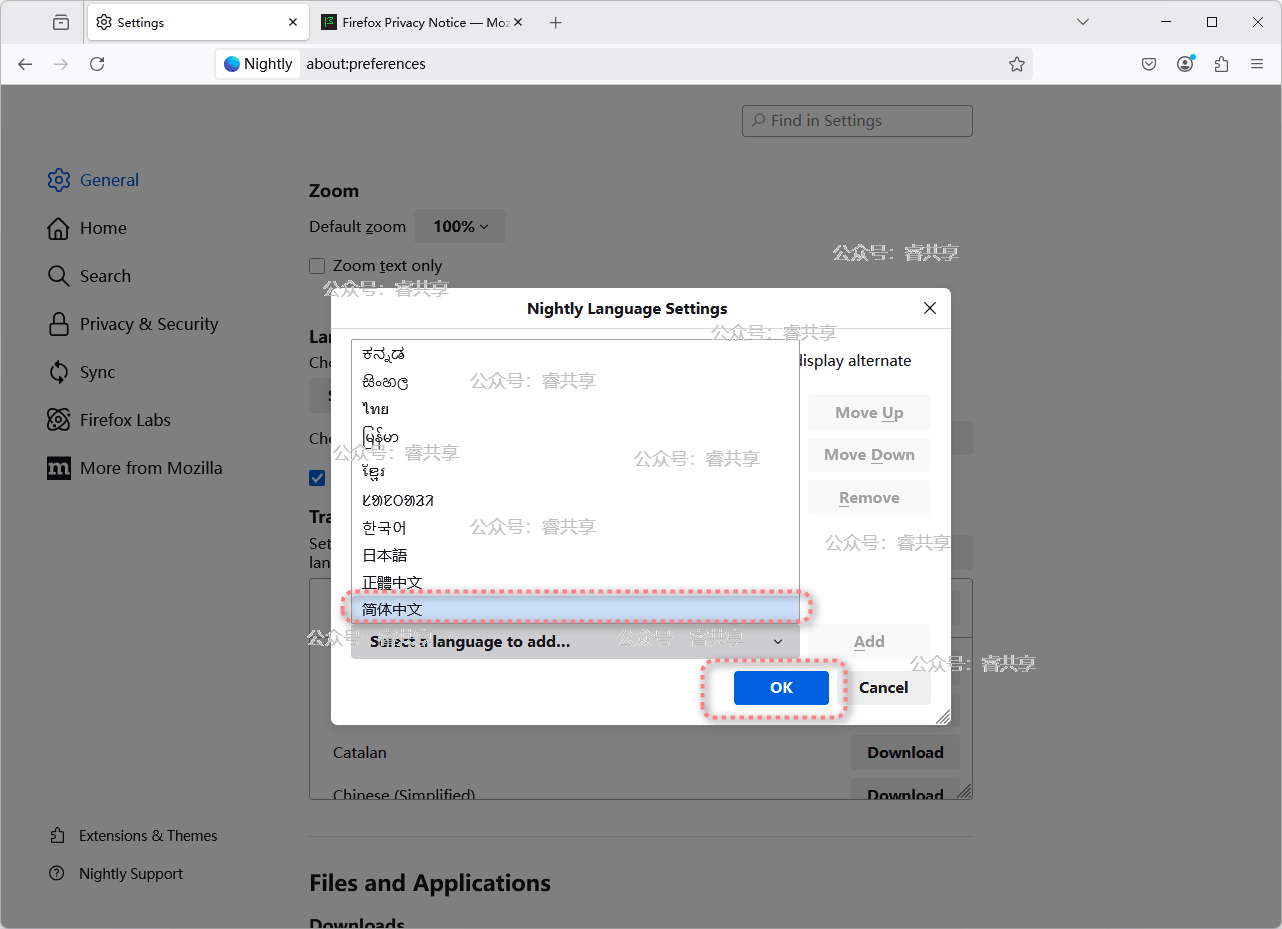Reload the current page
1282x929 pixels.
[x=97, y=64]
